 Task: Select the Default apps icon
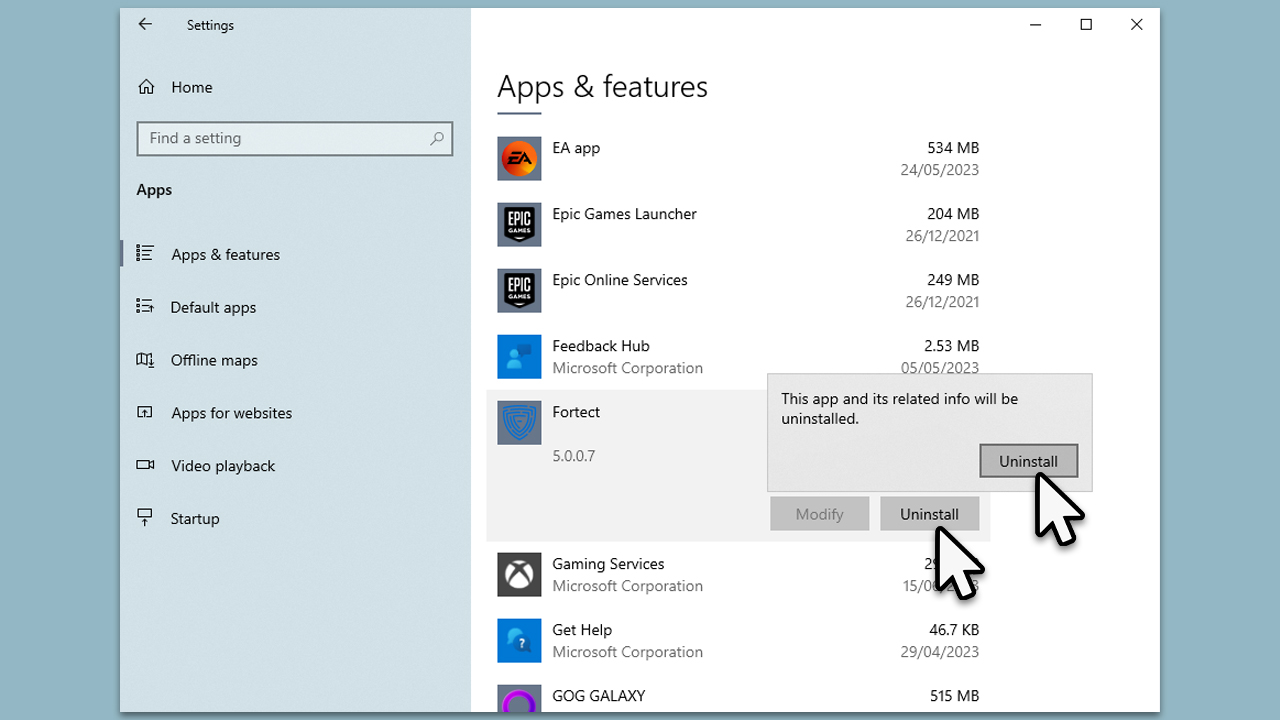tap(145, 307)
